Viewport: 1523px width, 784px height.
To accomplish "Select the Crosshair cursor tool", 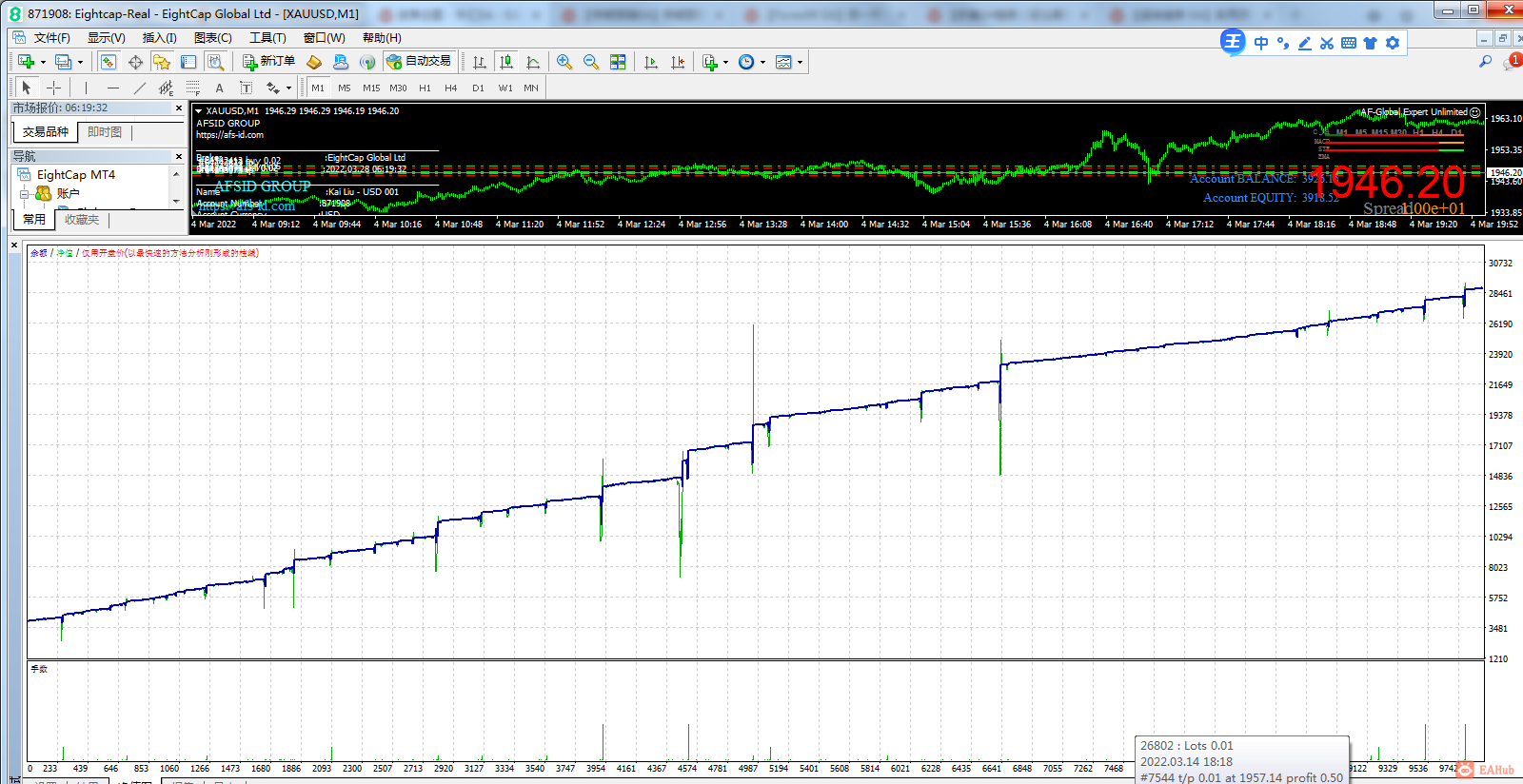I will pos(54,88).
